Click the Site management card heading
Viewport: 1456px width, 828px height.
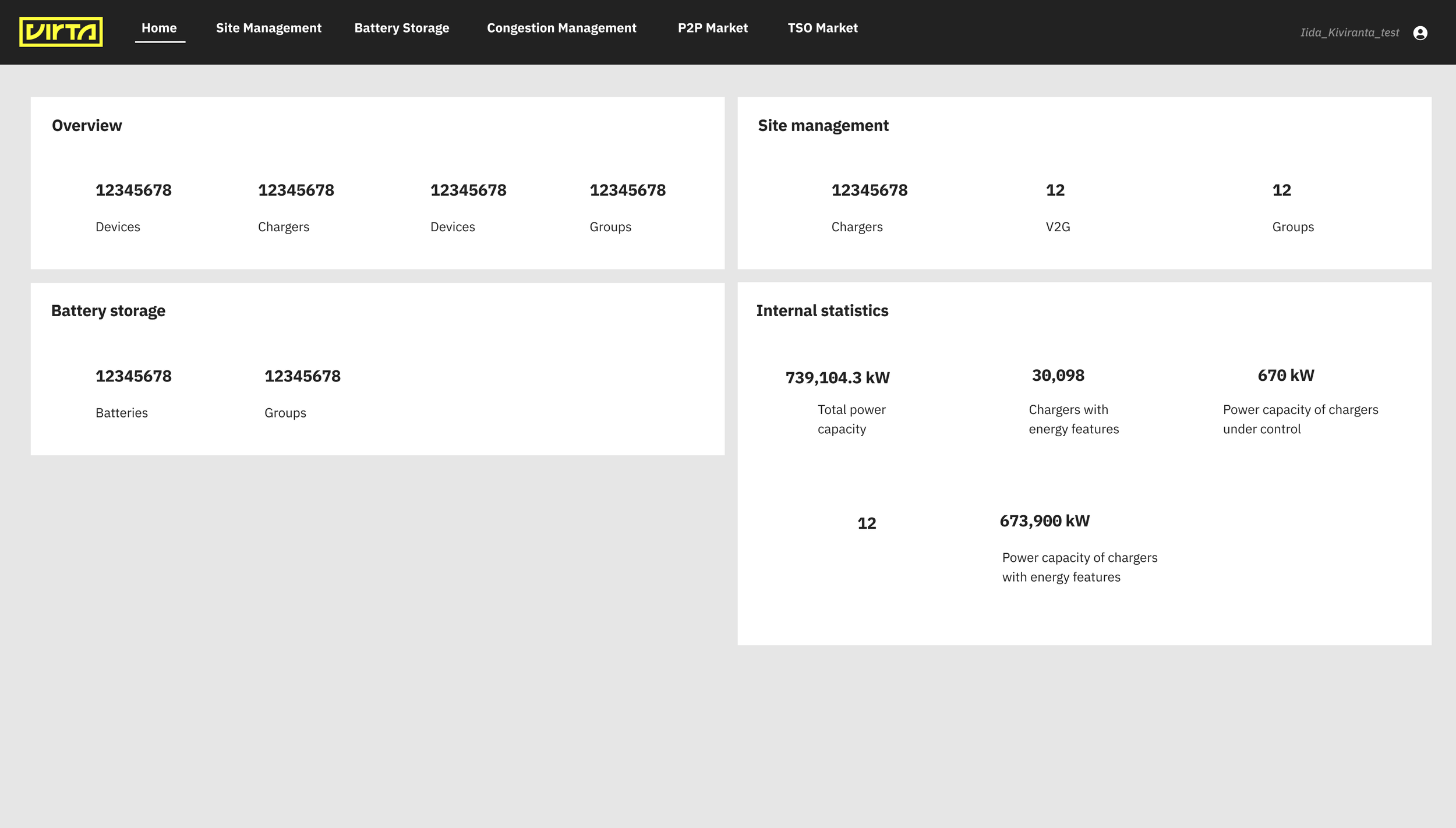(823, 126)
